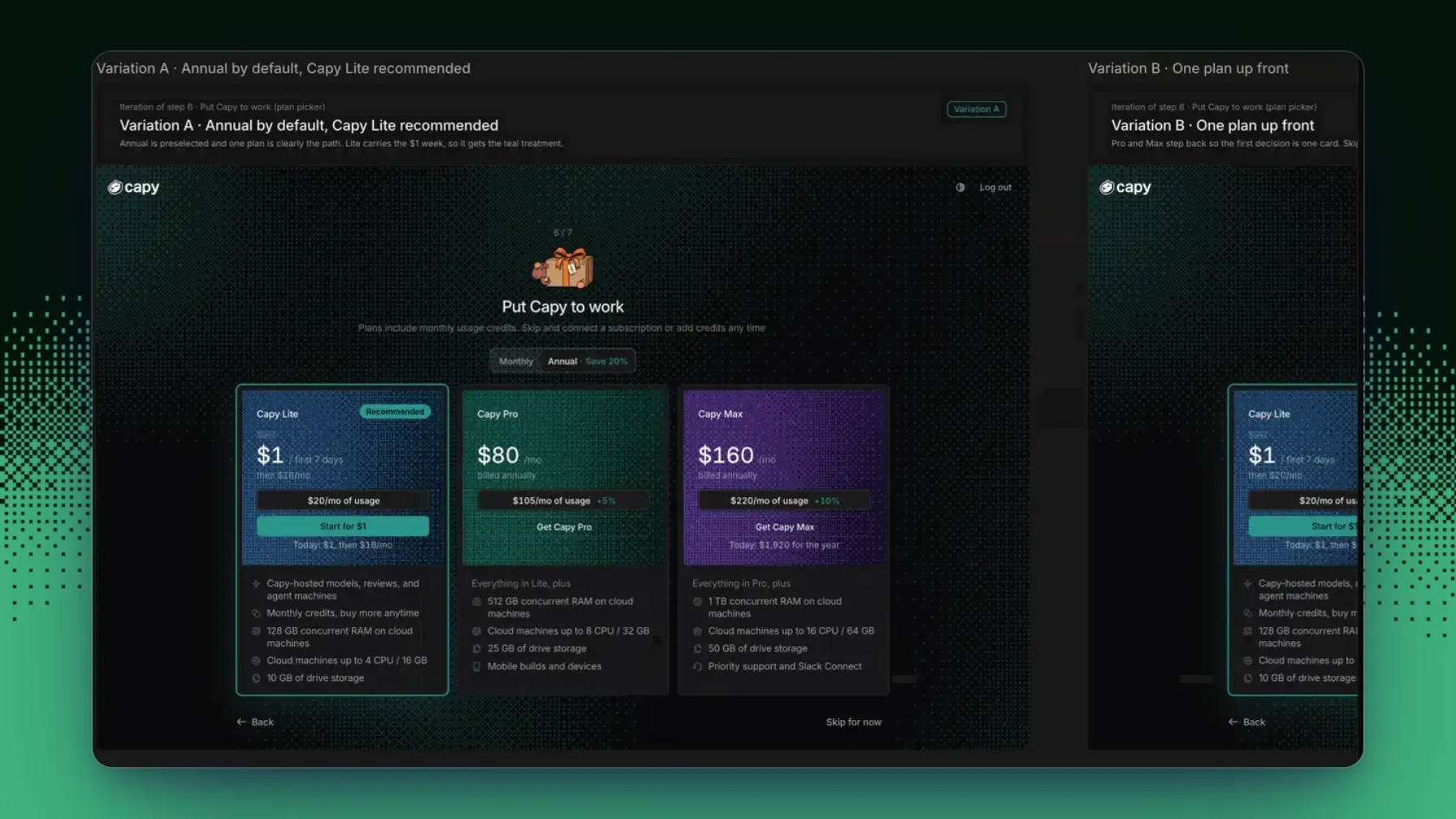Click the 'Capy Max' card title
The height and width of the screenshot is (819, 1456).
click(720, 414)
